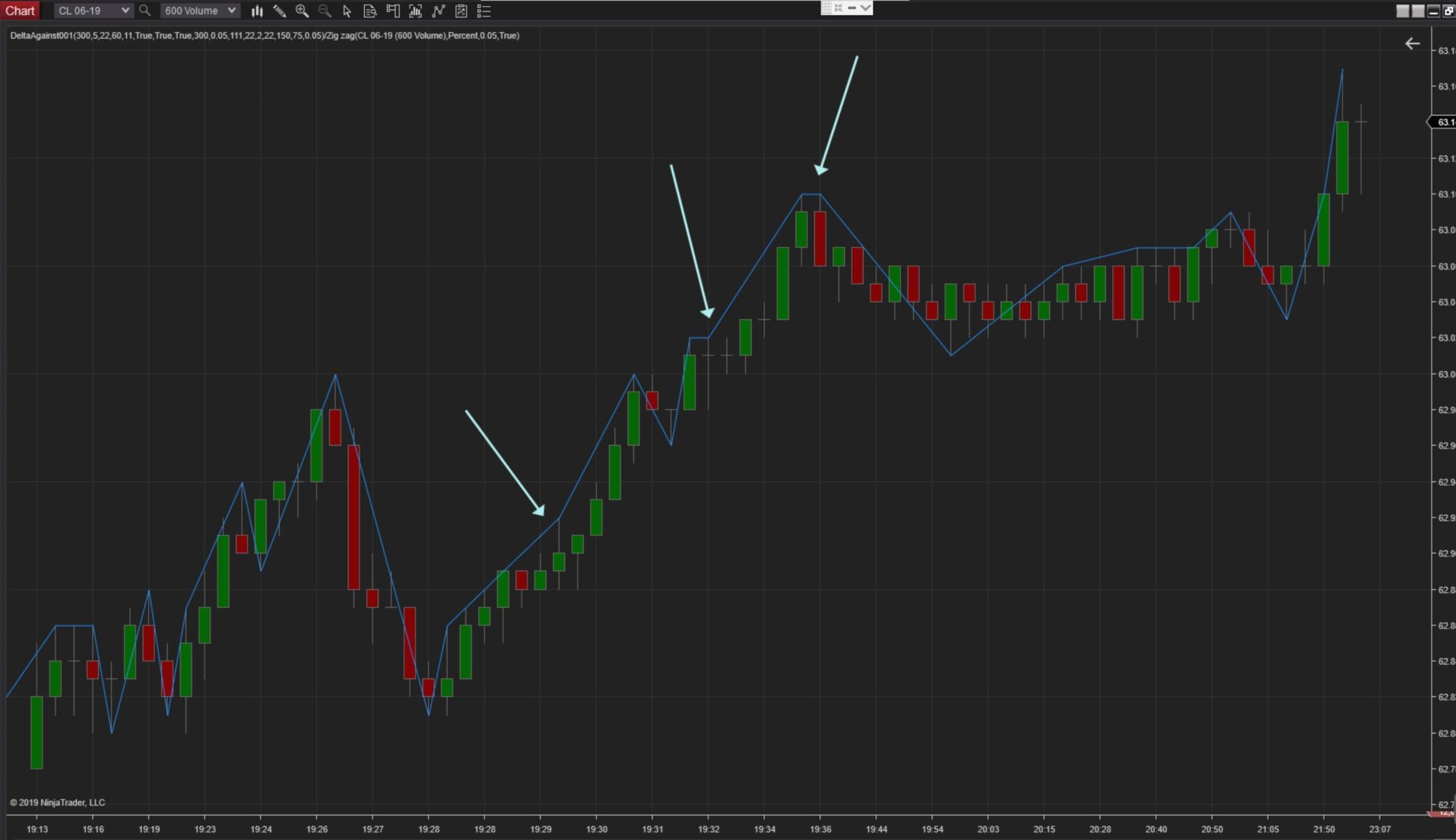Click the 21:50 time axis label
This screenshot has height=840, width=1456.
1324,829
